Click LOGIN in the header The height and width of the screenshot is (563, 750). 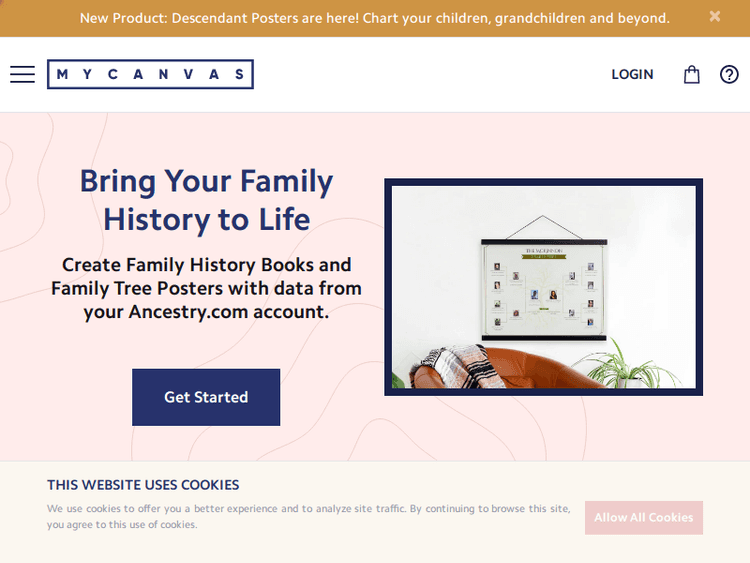[x=632, y=75]
